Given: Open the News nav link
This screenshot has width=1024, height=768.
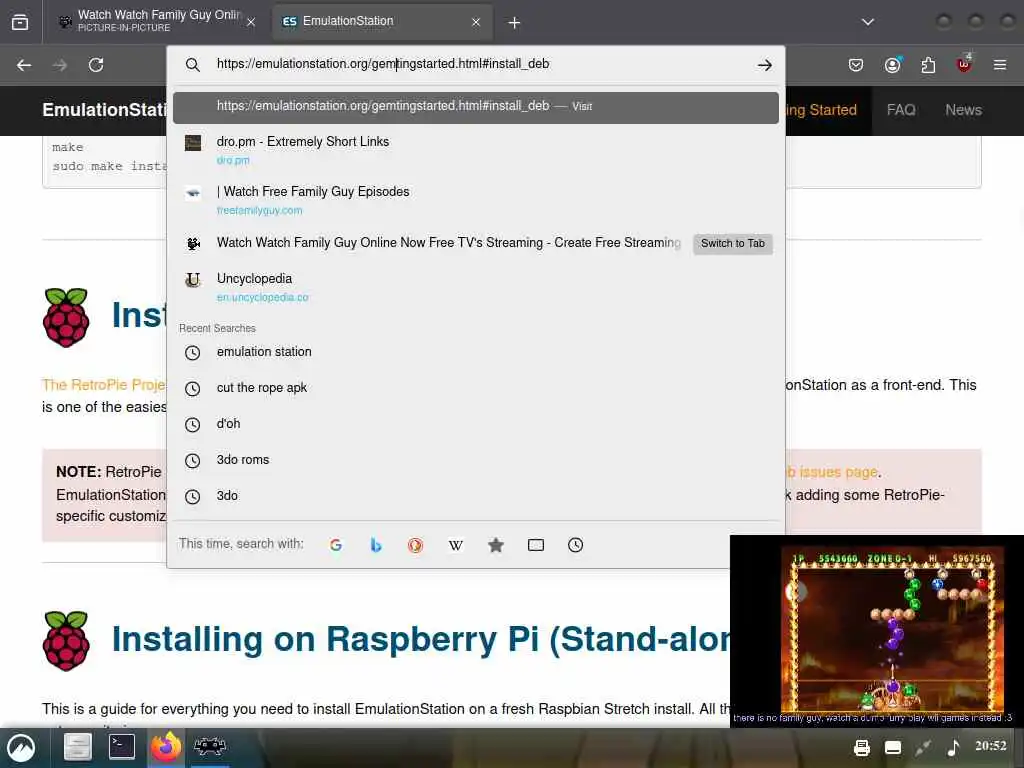Looking at the screenshot, I should tap(963, 110).
